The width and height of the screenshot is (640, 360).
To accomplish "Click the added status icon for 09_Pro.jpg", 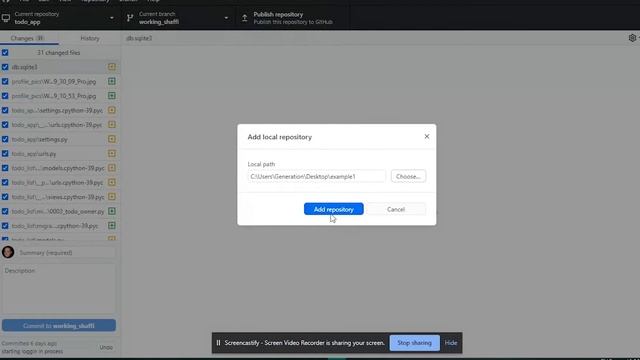I will (111, 81).
